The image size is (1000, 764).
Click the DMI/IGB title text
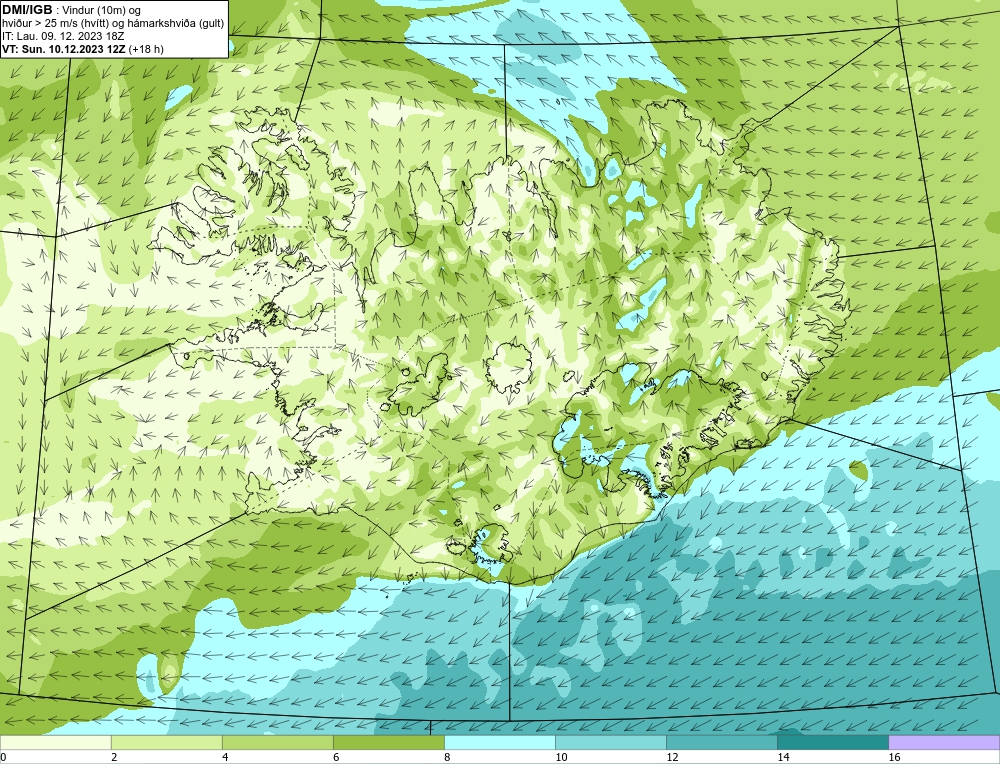click(27, 10)
